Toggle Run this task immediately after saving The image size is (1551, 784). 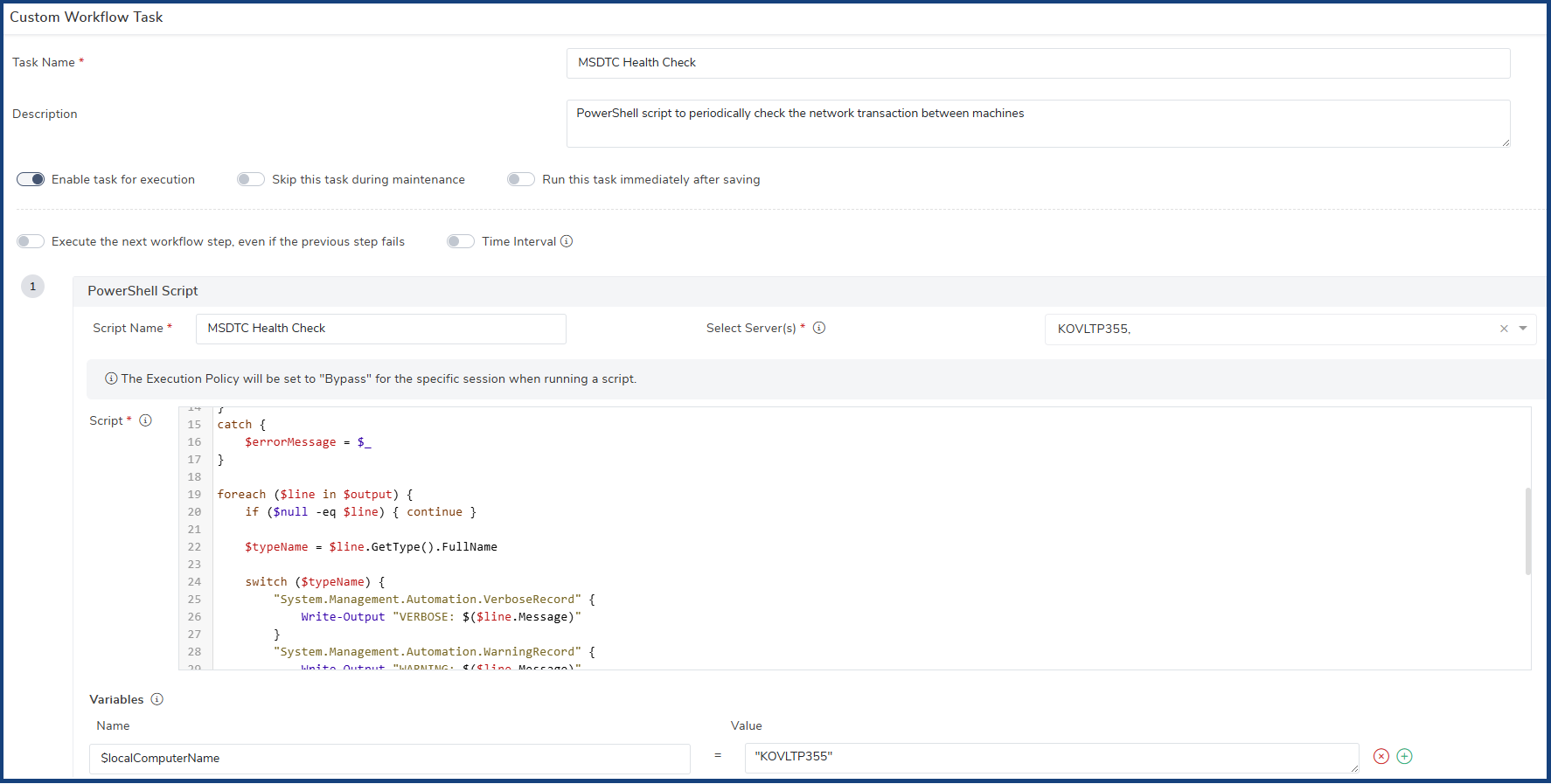click(521, 179)
